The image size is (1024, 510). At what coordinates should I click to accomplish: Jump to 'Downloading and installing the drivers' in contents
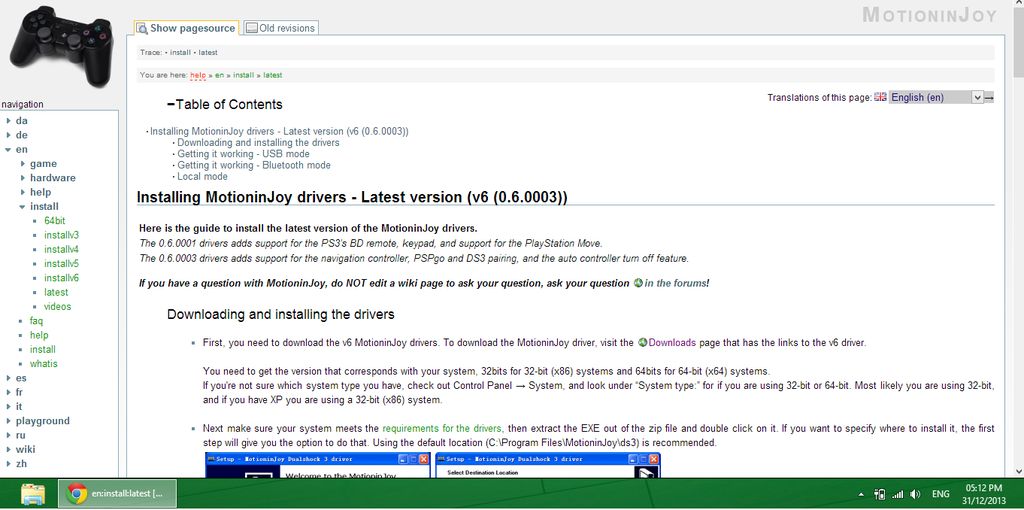[x=258, y=142]
